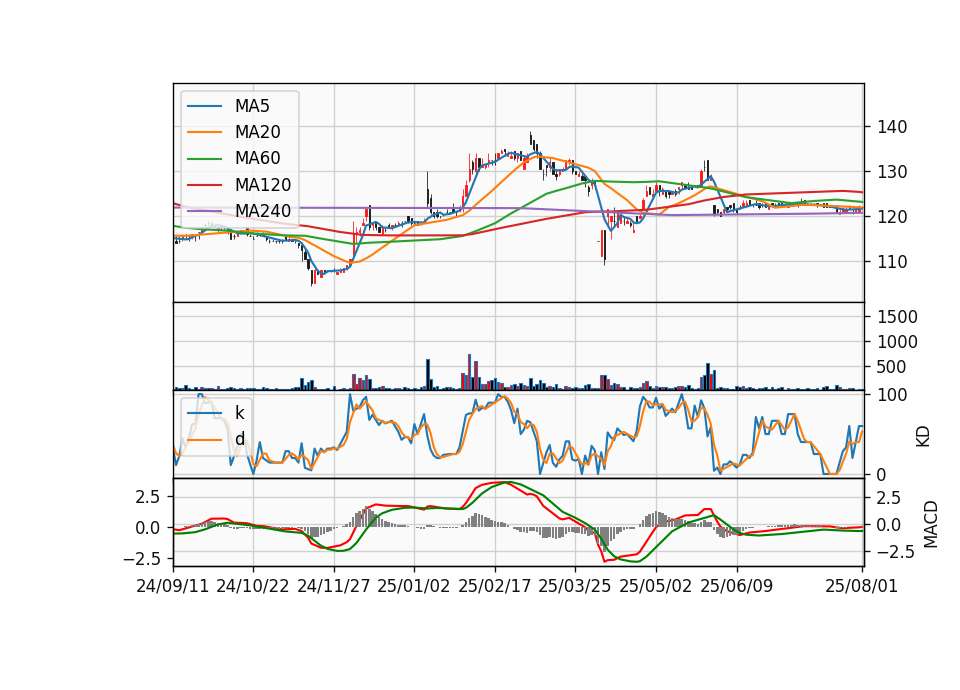Screen dimensions: 960x690
Task: Click the 120 price axis label
Action: tap(892, 217)
